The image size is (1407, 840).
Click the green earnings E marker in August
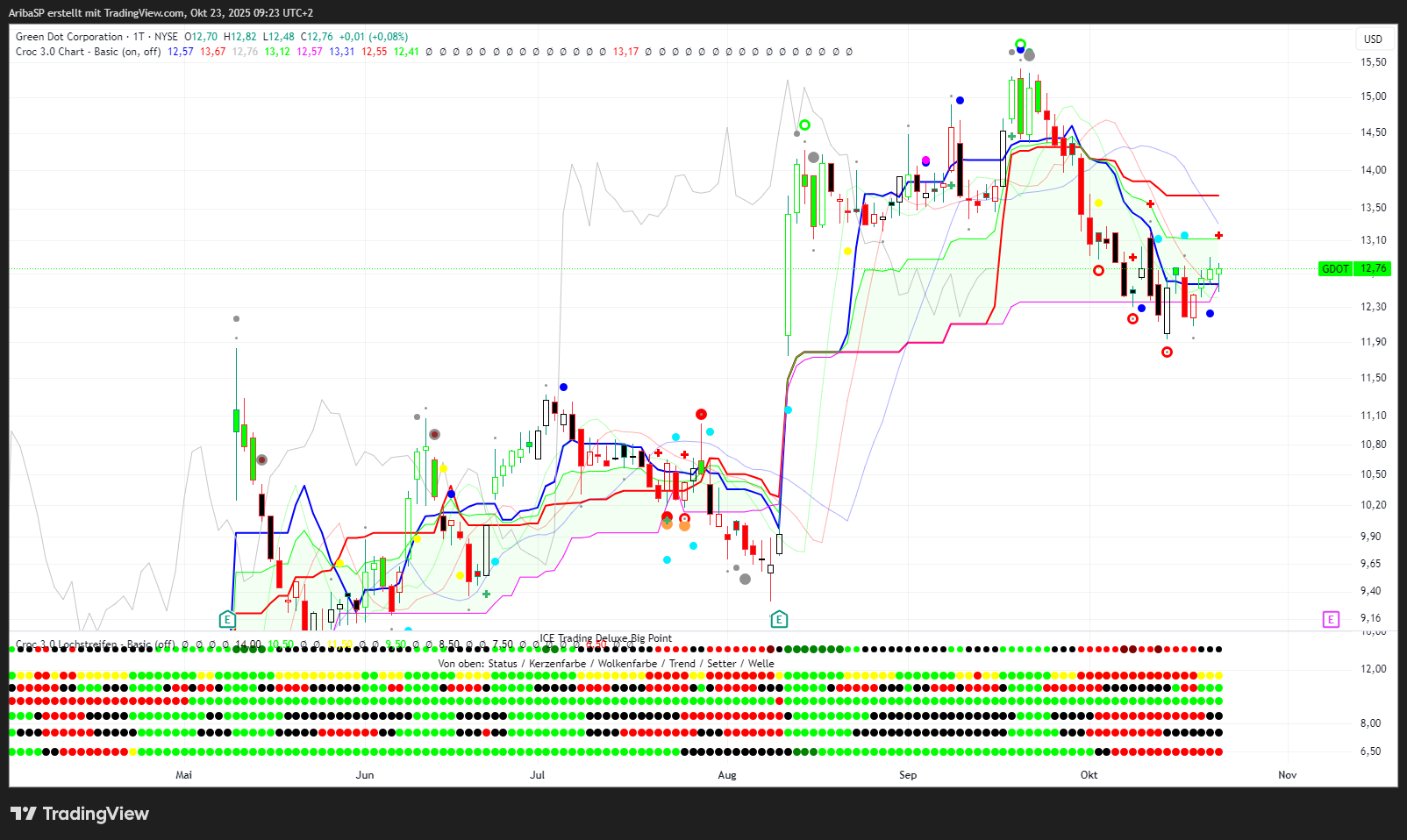pyautogui.click(x=779, y=620)
